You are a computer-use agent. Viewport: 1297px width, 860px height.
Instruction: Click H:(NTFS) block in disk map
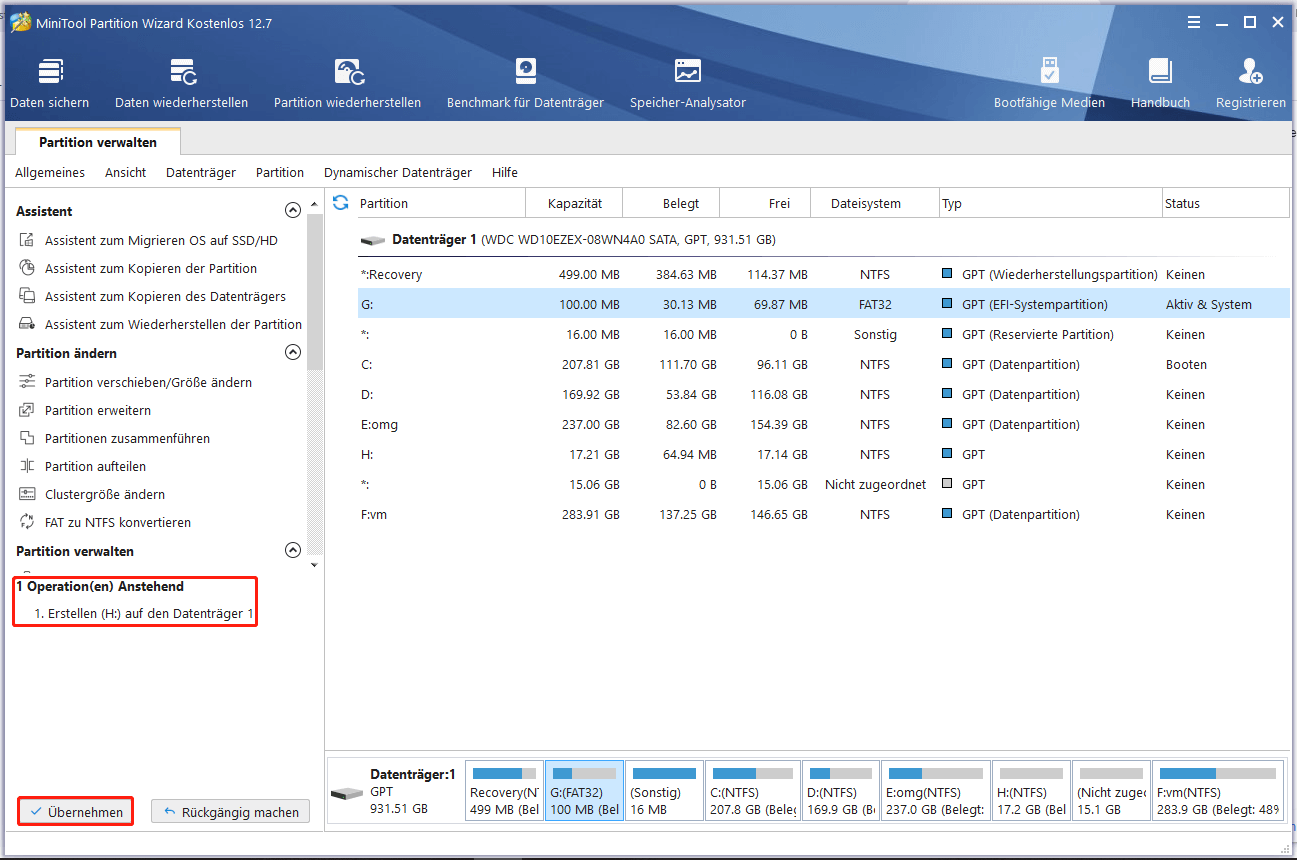point(1031,791)
